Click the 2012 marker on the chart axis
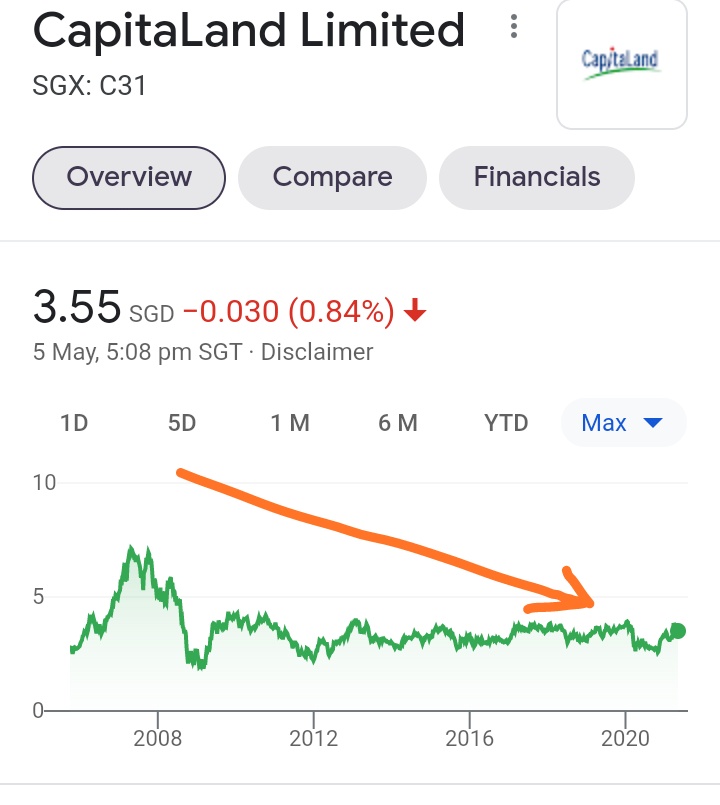Image resolution: width=720 pixels, height=805 pixels. tap(313, 738)
